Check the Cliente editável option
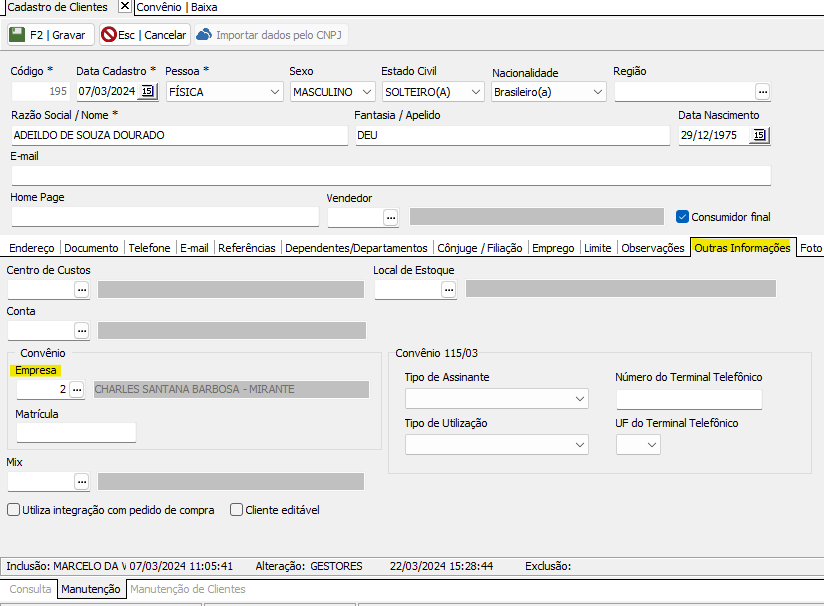Screen dimensions: 824x606 click(x=237, y=510)
